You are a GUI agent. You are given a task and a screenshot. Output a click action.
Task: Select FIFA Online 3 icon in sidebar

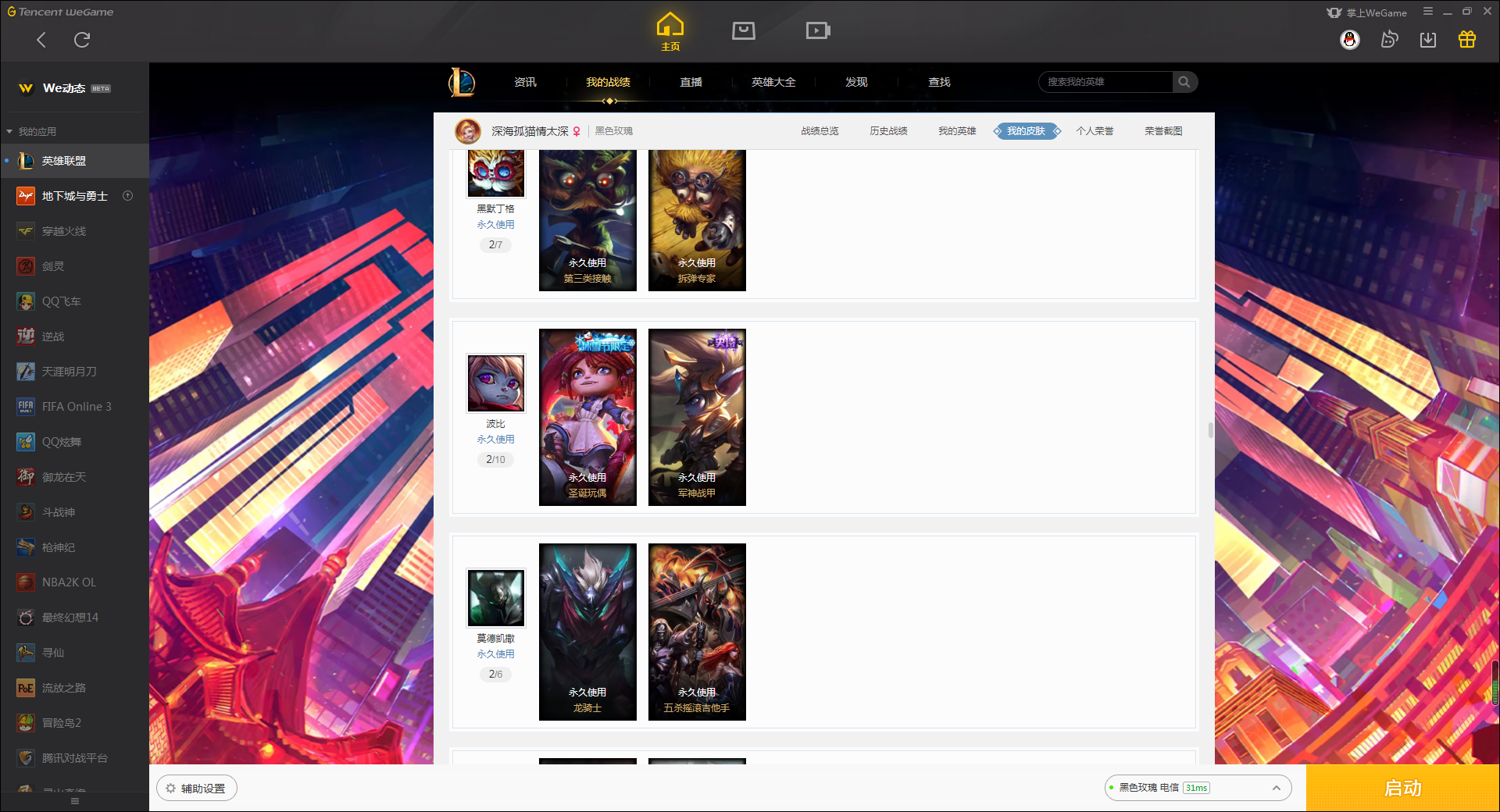point(26,407)
